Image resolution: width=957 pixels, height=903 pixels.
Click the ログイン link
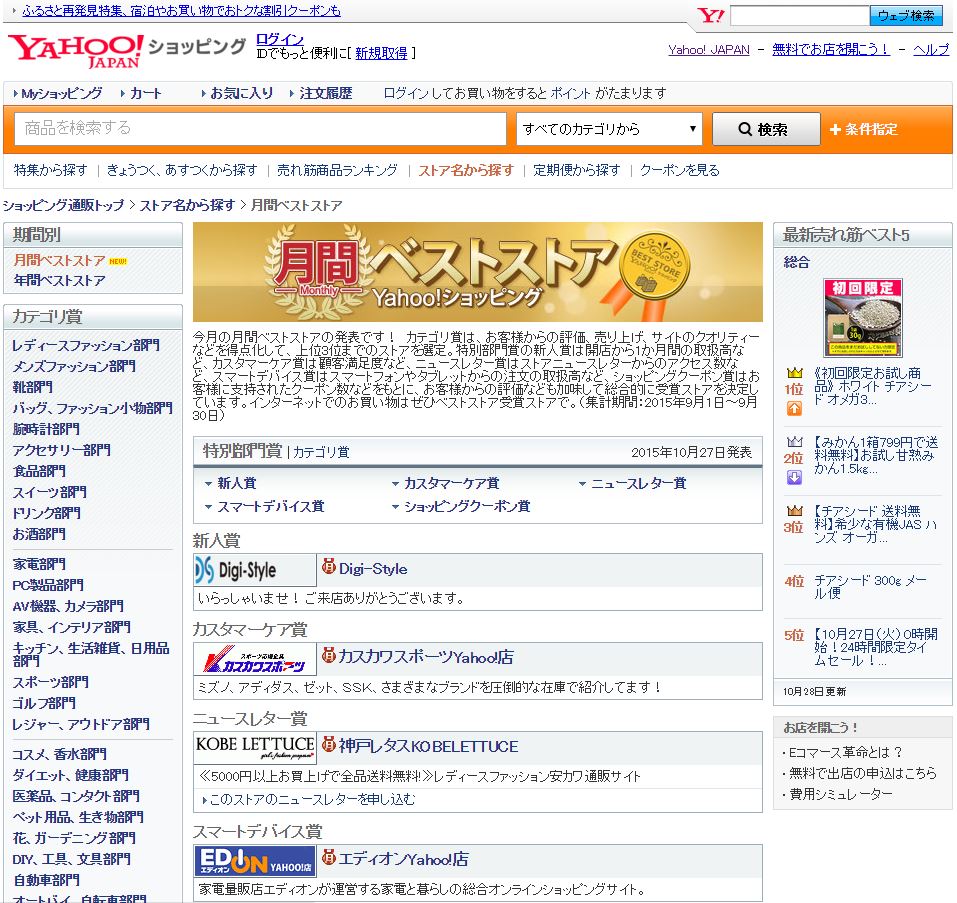point(280,39)
